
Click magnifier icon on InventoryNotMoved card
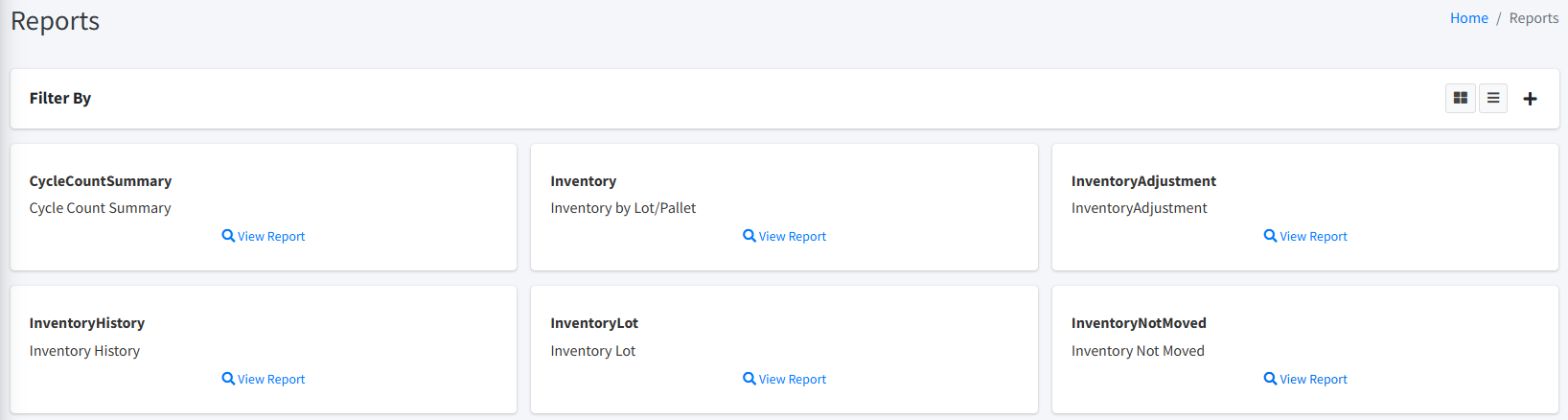click(x=1270, y=379)
